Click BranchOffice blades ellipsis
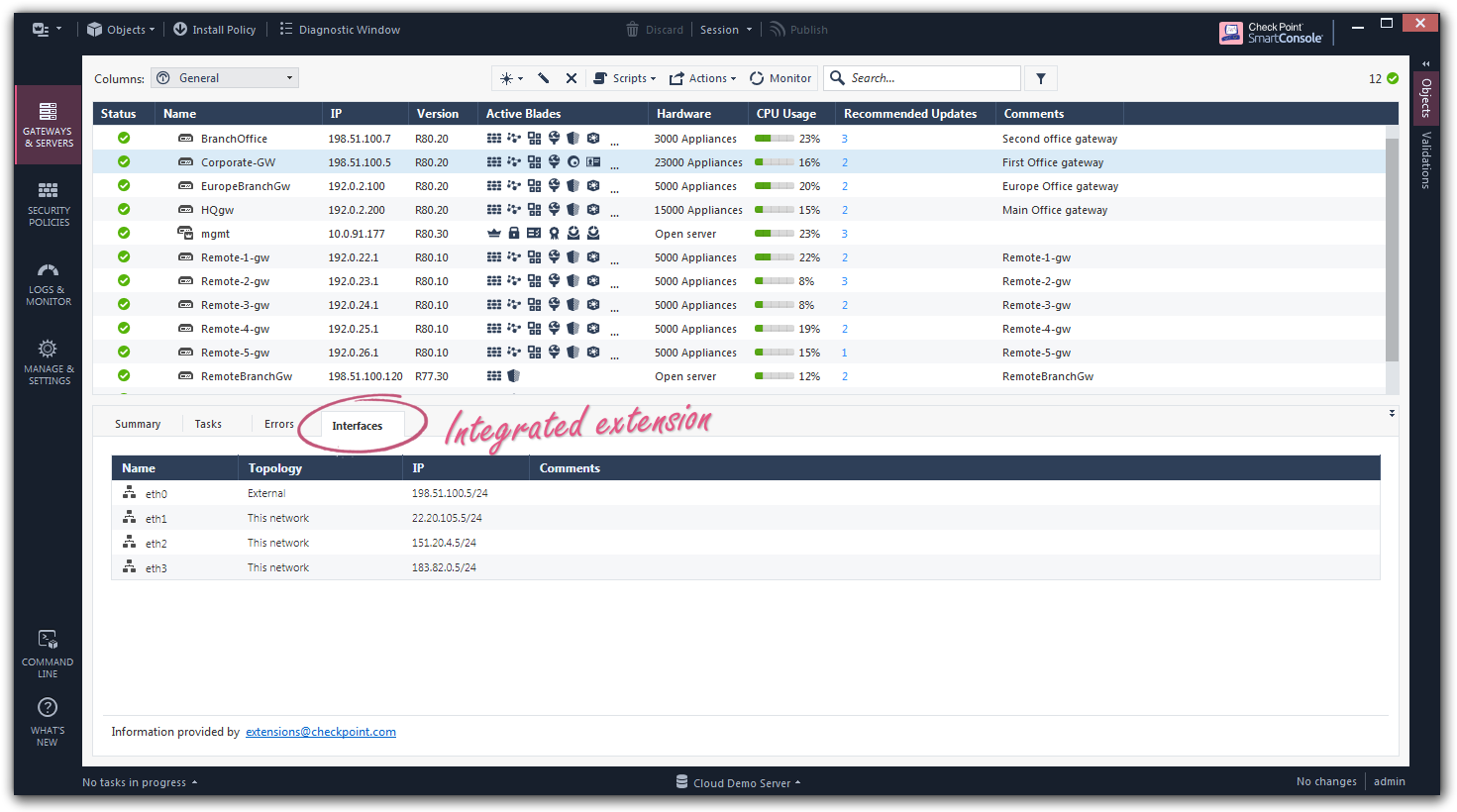This screenshot has height=812, width=1457. coord(614,142)
